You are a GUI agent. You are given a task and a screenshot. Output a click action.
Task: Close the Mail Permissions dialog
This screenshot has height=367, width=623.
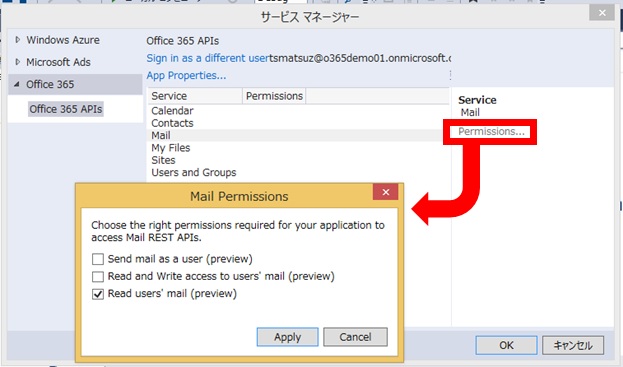(x=385, y=192)
